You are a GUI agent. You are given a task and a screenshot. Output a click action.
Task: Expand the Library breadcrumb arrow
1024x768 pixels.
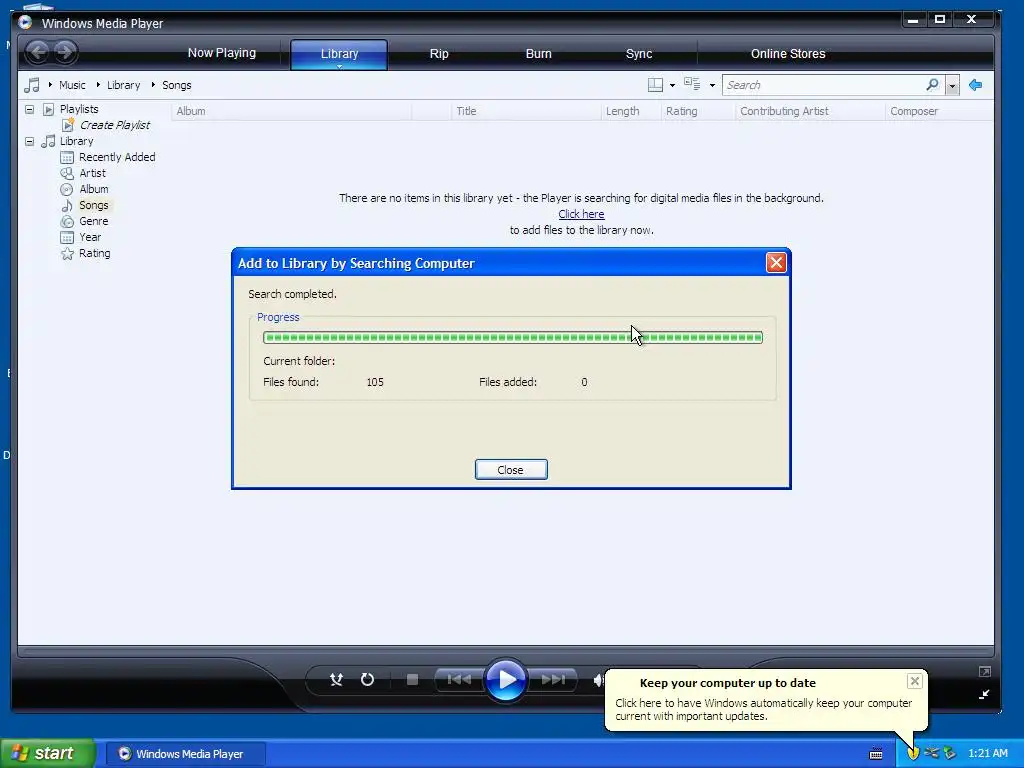click(98, 85)
